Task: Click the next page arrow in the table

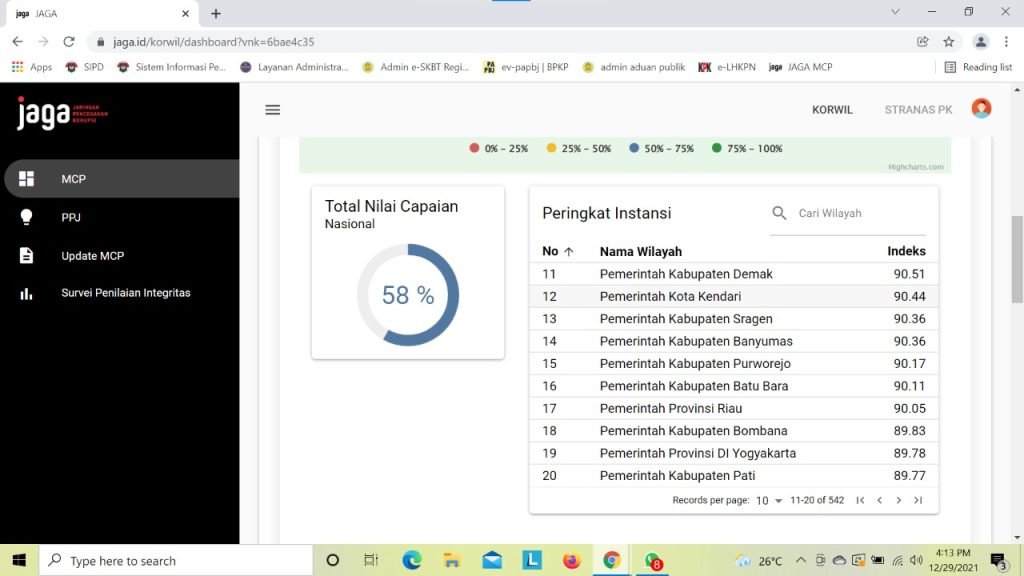Action: click(899, 500)
